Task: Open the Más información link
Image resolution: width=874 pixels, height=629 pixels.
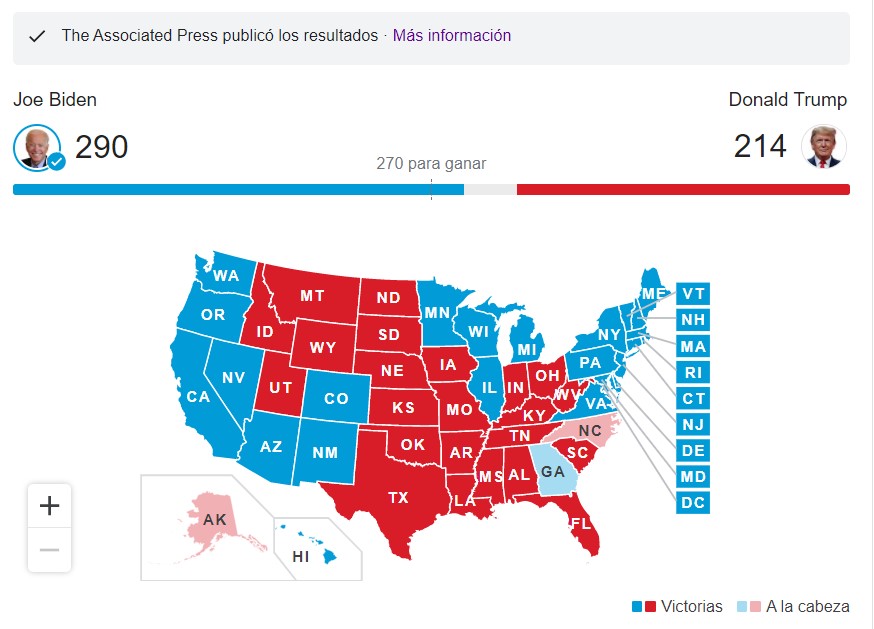Action: click(451, 35)
